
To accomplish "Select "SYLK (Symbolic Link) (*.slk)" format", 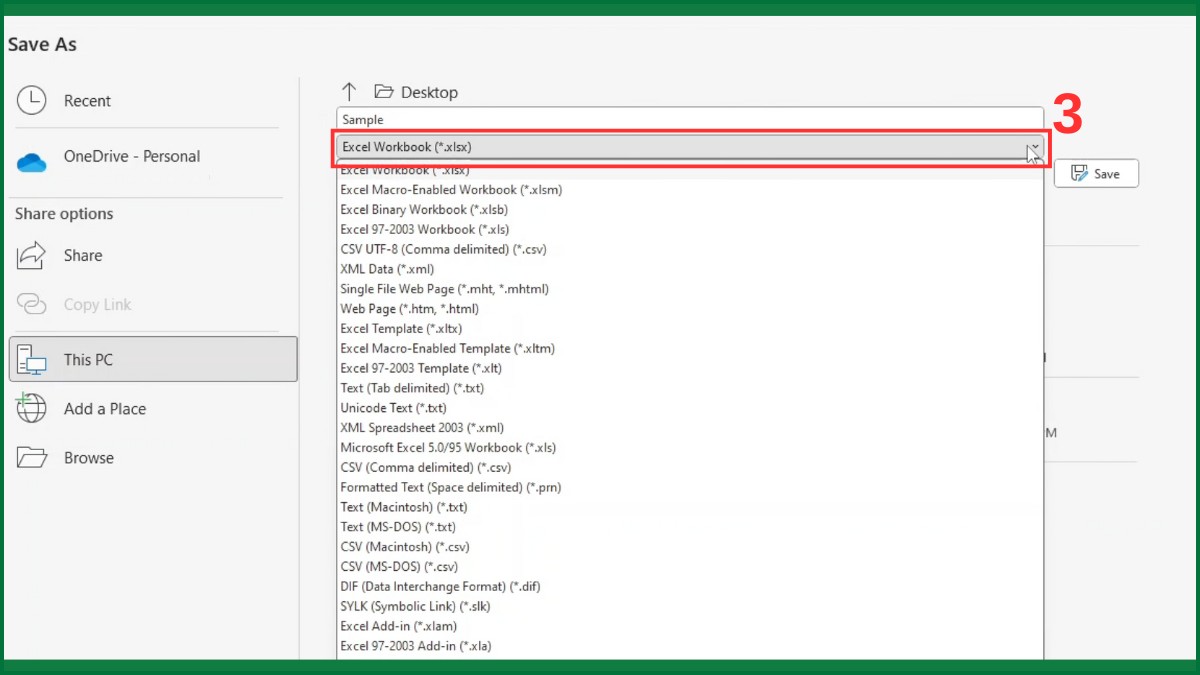I will click(x=414, y=606).
